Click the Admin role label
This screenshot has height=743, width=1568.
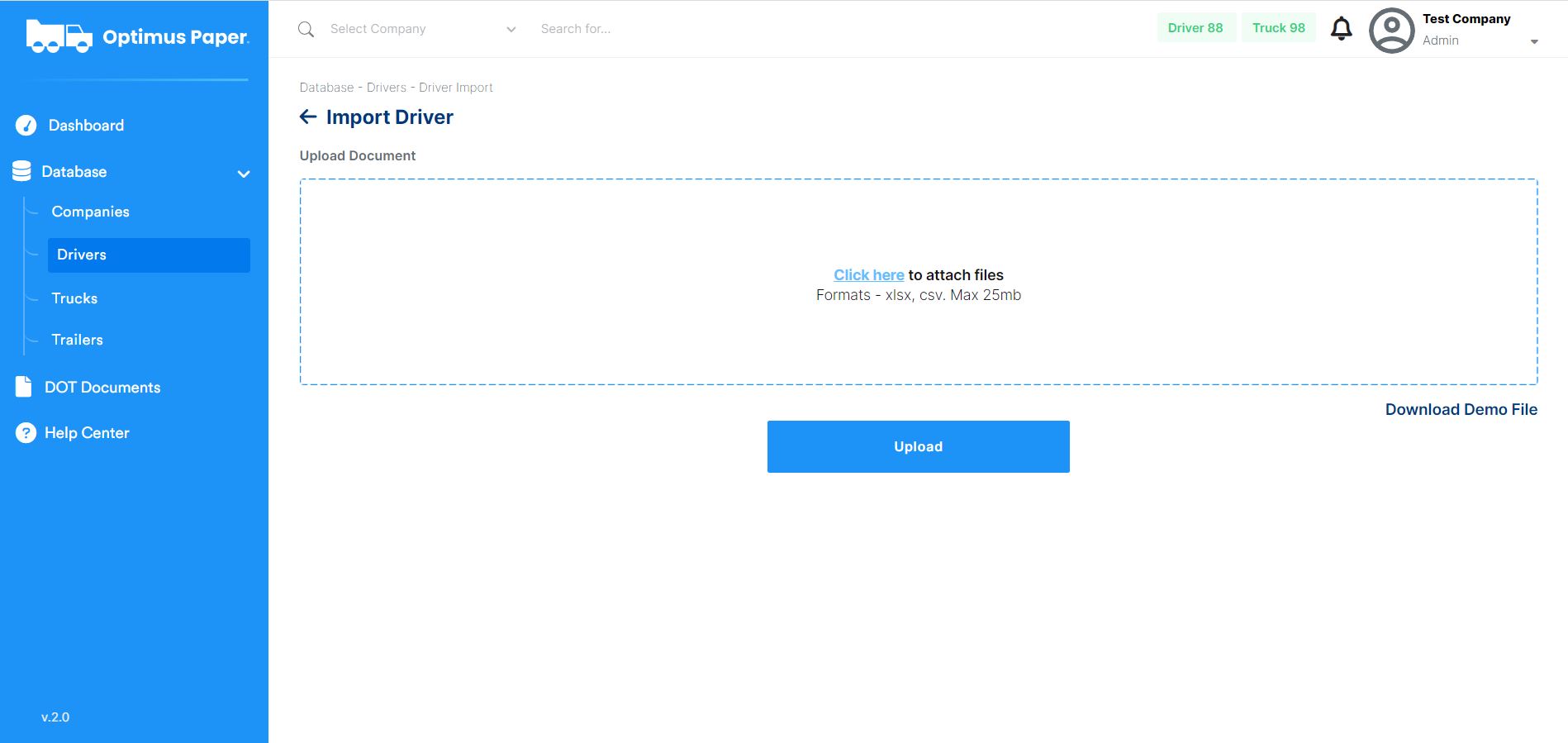[1441, 40]
